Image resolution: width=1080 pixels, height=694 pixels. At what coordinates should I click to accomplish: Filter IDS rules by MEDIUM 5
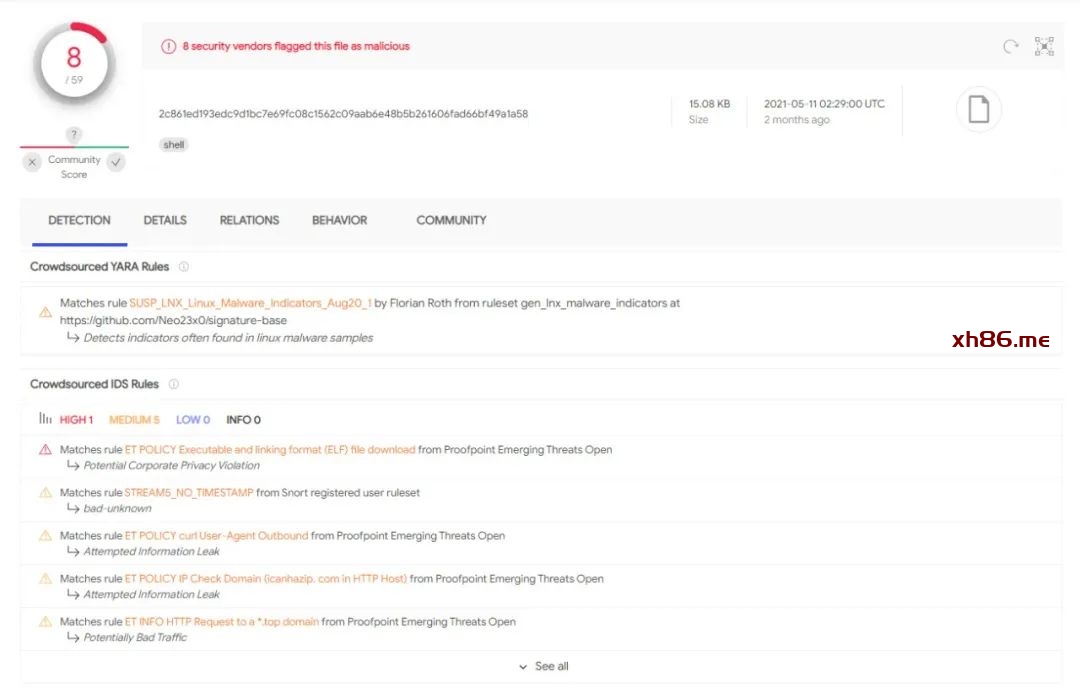tap(134, 420)
